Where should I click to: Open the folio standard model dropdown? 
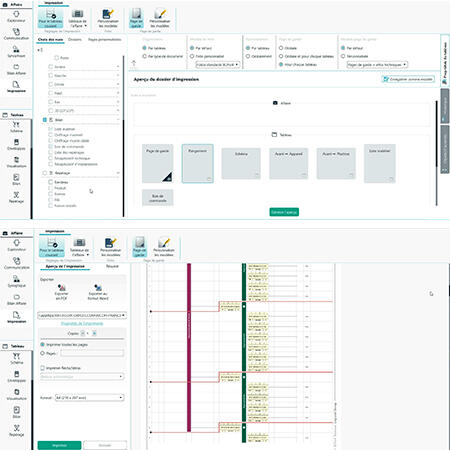[x=217, y=65]
